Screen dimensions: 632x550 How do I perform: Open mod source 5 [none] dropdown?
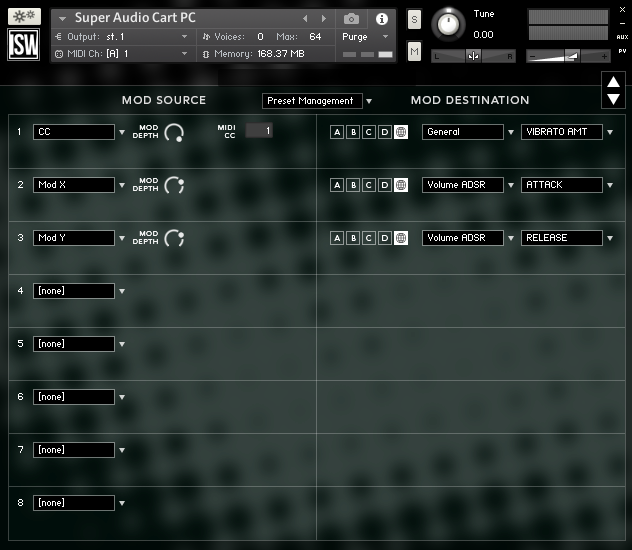click(x=74, y=344)
